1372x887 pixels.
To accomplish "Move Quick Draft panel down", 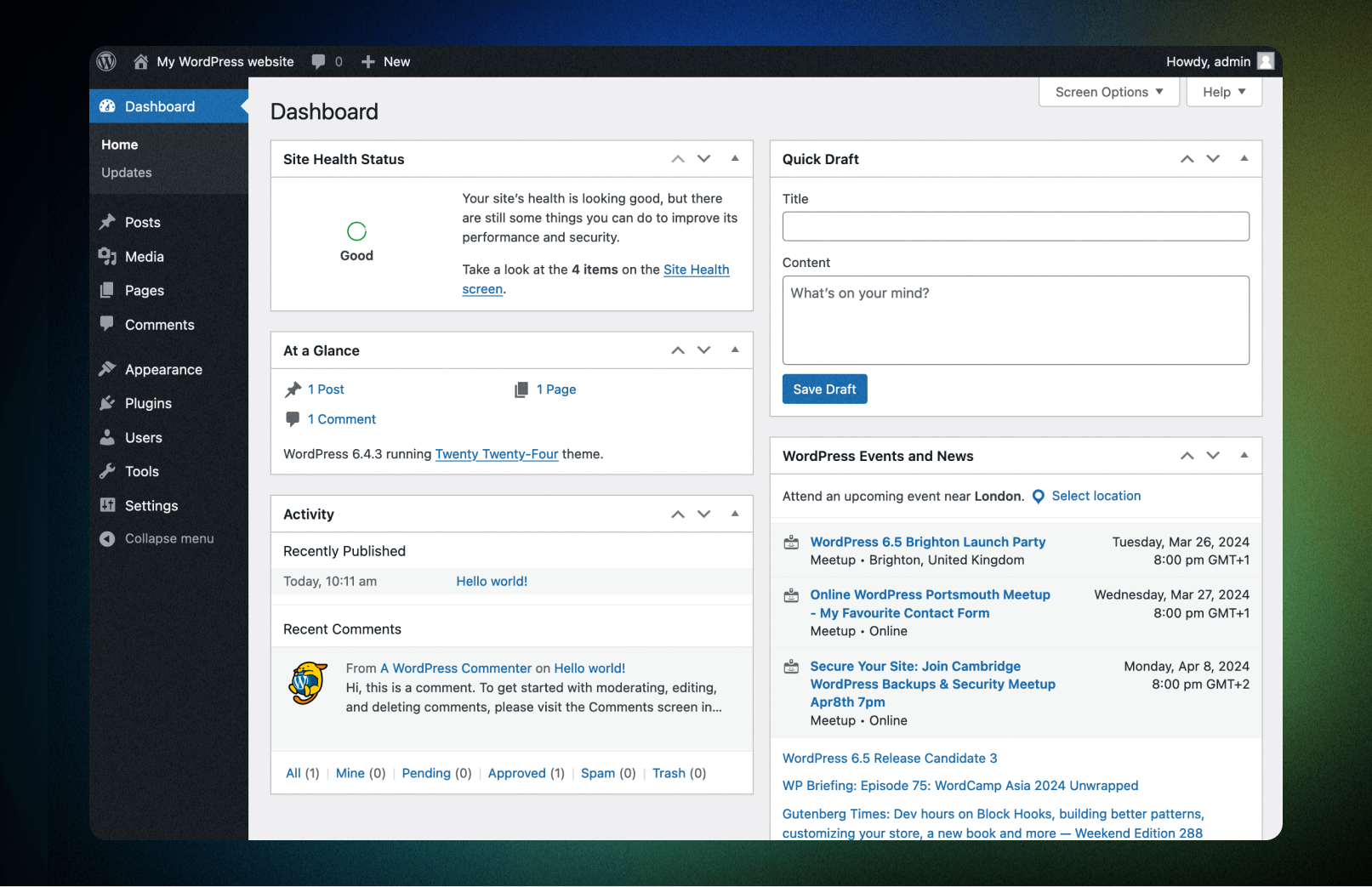I will coord(1214,159).
